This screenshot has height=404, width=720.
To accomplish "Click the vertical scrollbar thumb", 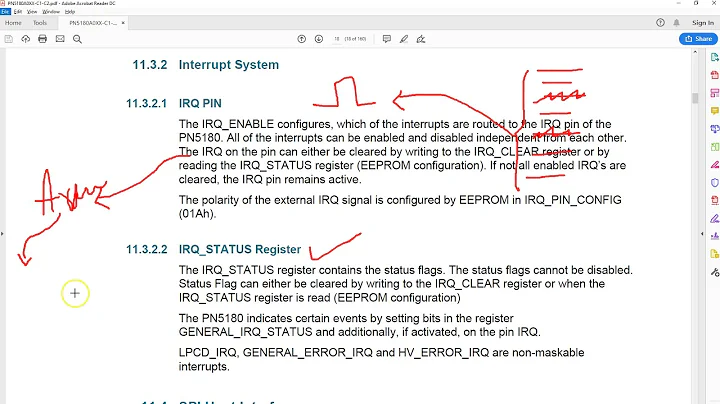I will 695,98.
